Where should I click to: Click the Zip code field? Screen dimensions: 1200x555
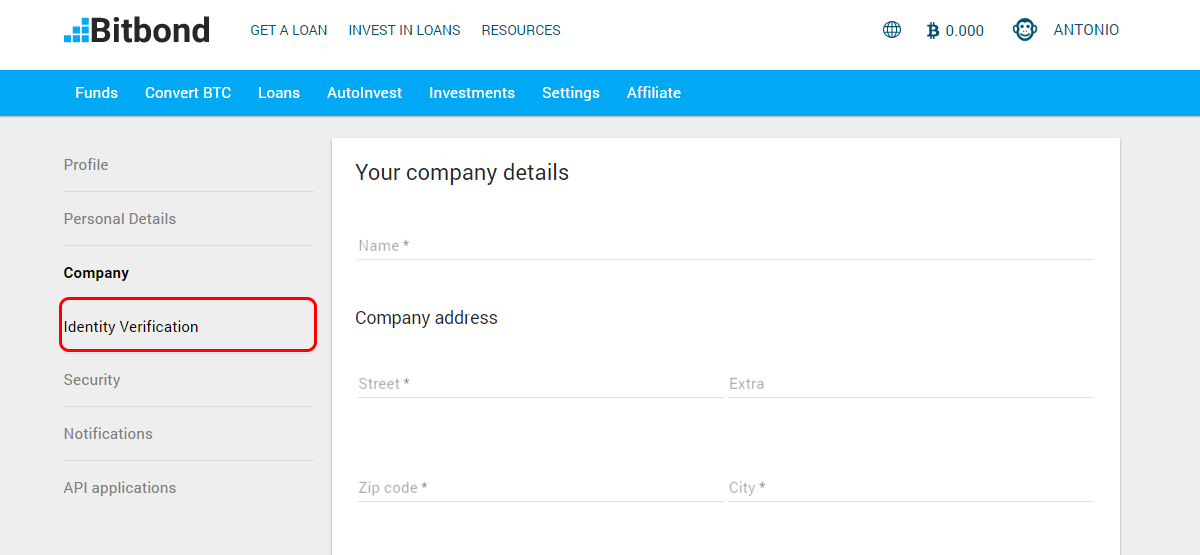click(x=540, y=487)
